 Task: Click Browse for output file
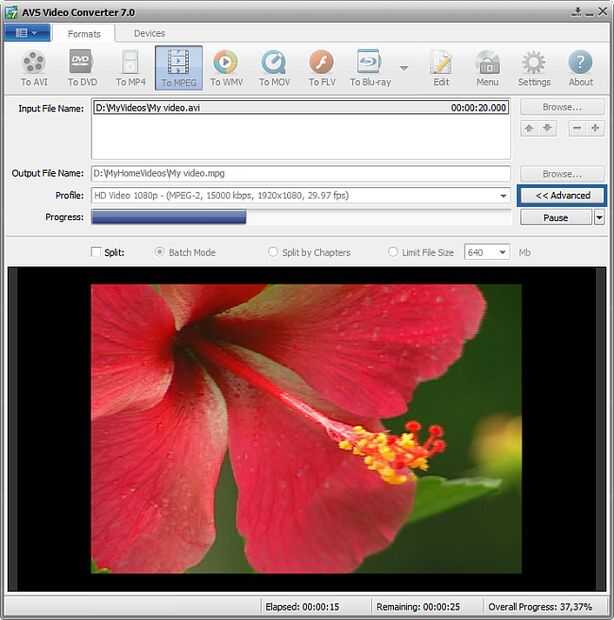coord(562,174)
